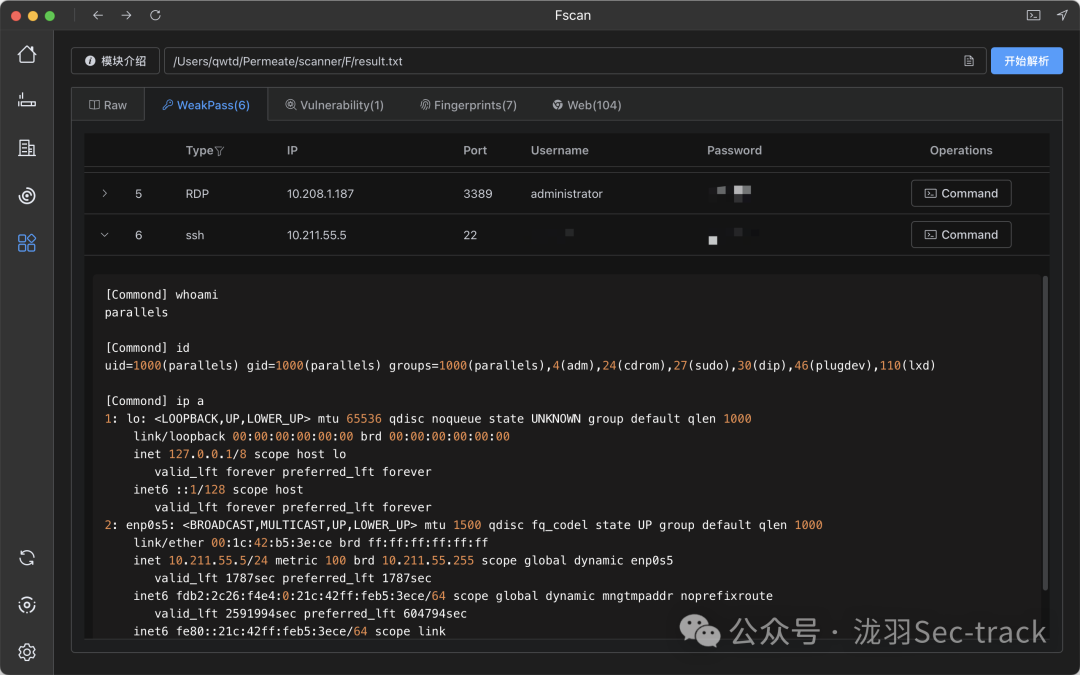Click the Username column header
Image resolution: width=1080 pixels, height=675 pixels.
tap(559, 150)
